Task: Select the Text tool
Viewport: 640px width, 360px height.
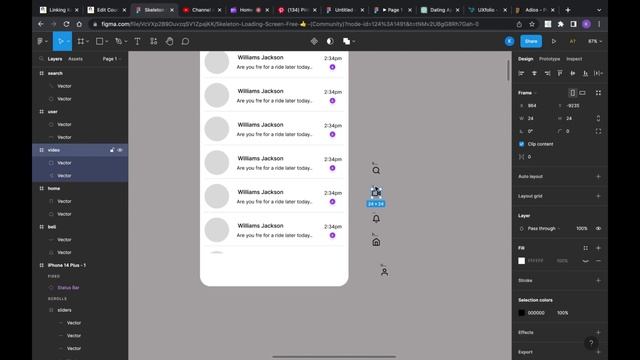Action: click(x=137, y=41)
